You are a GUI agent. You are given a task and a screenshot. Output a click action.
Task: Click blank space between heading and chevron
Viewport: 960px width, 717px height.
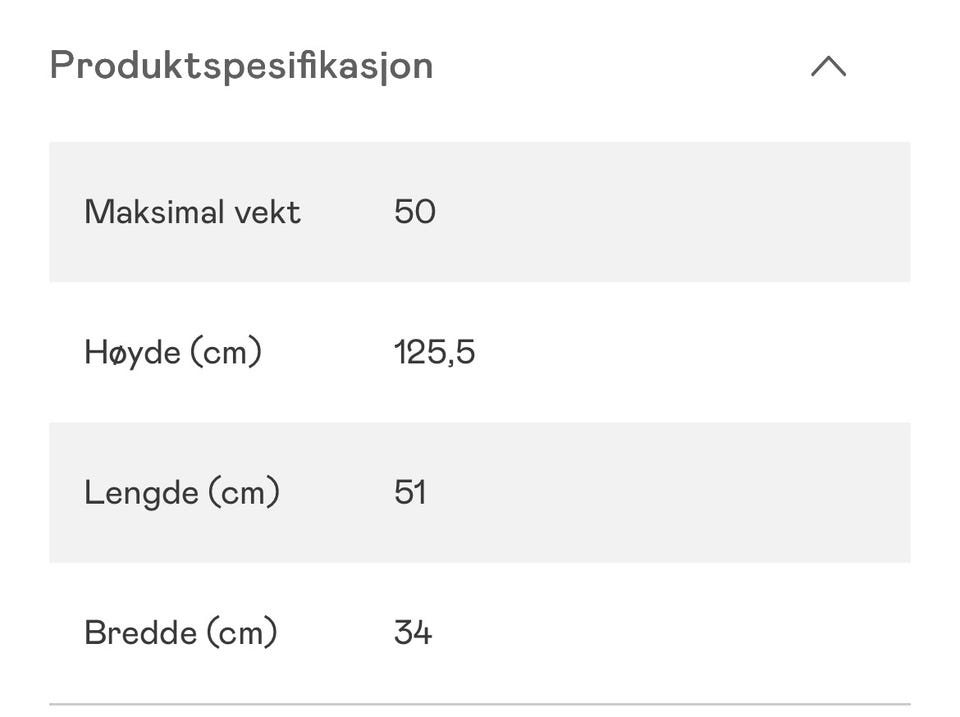621,66
